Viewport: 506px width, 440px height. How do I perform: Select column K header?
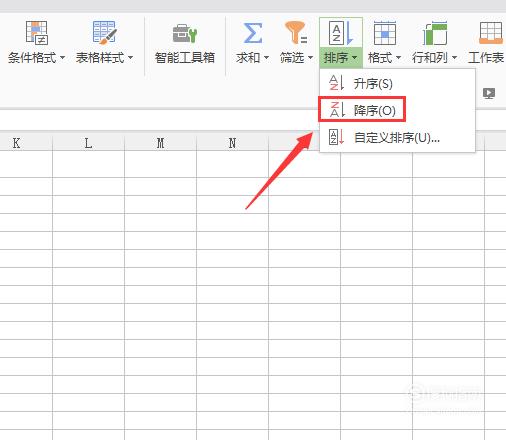(x=26, y=143)
